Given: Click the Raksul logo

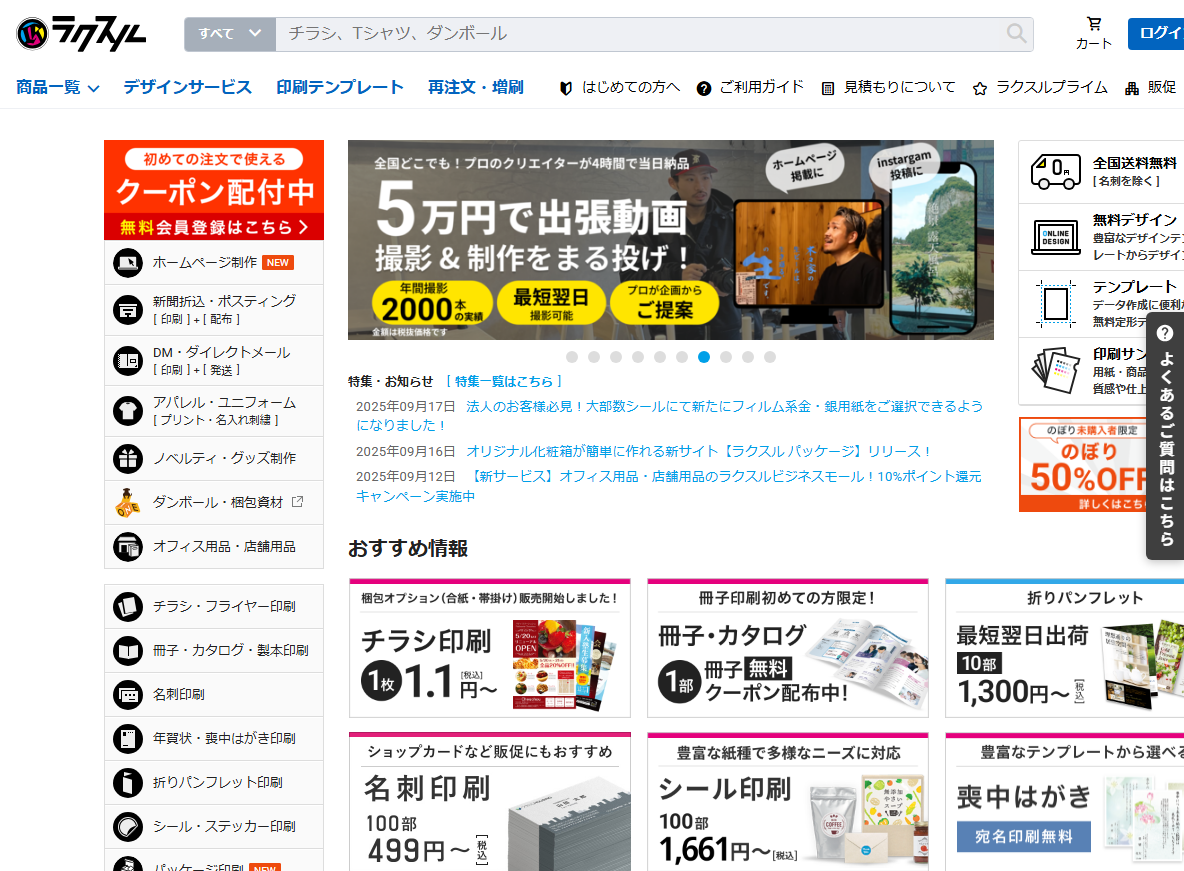Looking at the screenshot, I should pyautogui.click(x=82, y=34).
